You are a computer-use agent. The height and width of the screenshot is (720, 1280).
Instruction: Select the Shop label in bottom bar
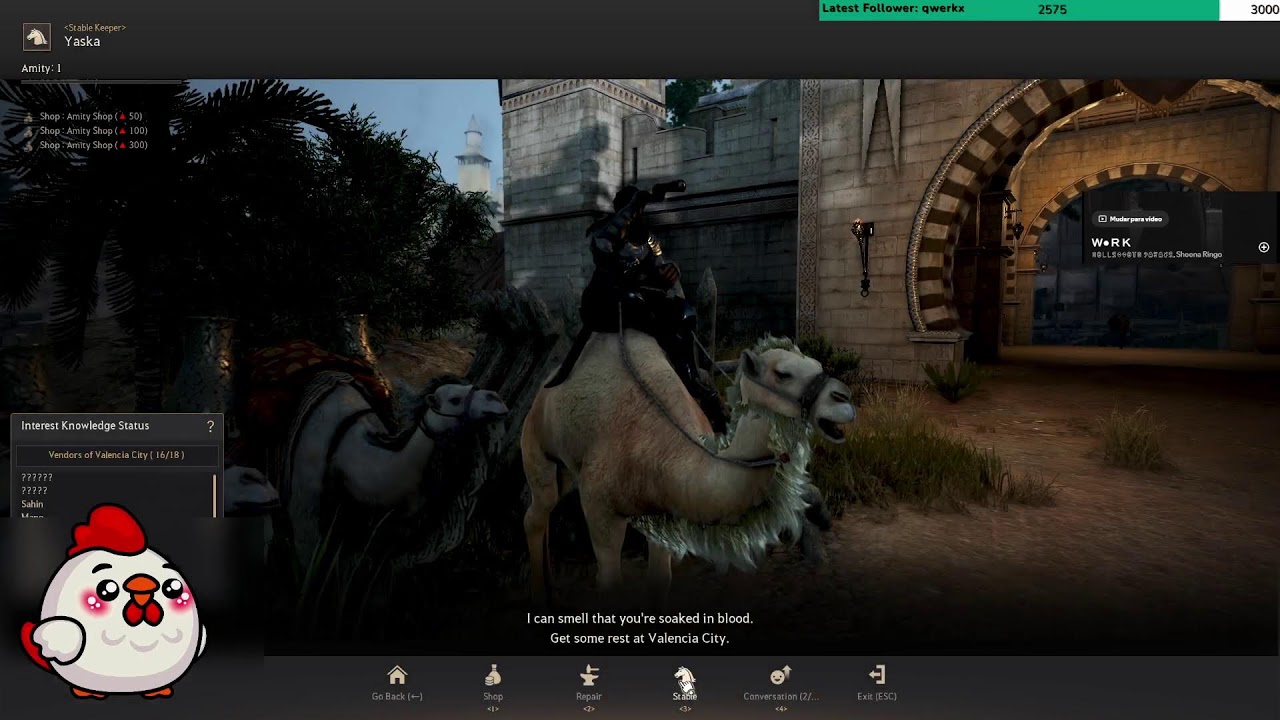click(x=493, y=696)
